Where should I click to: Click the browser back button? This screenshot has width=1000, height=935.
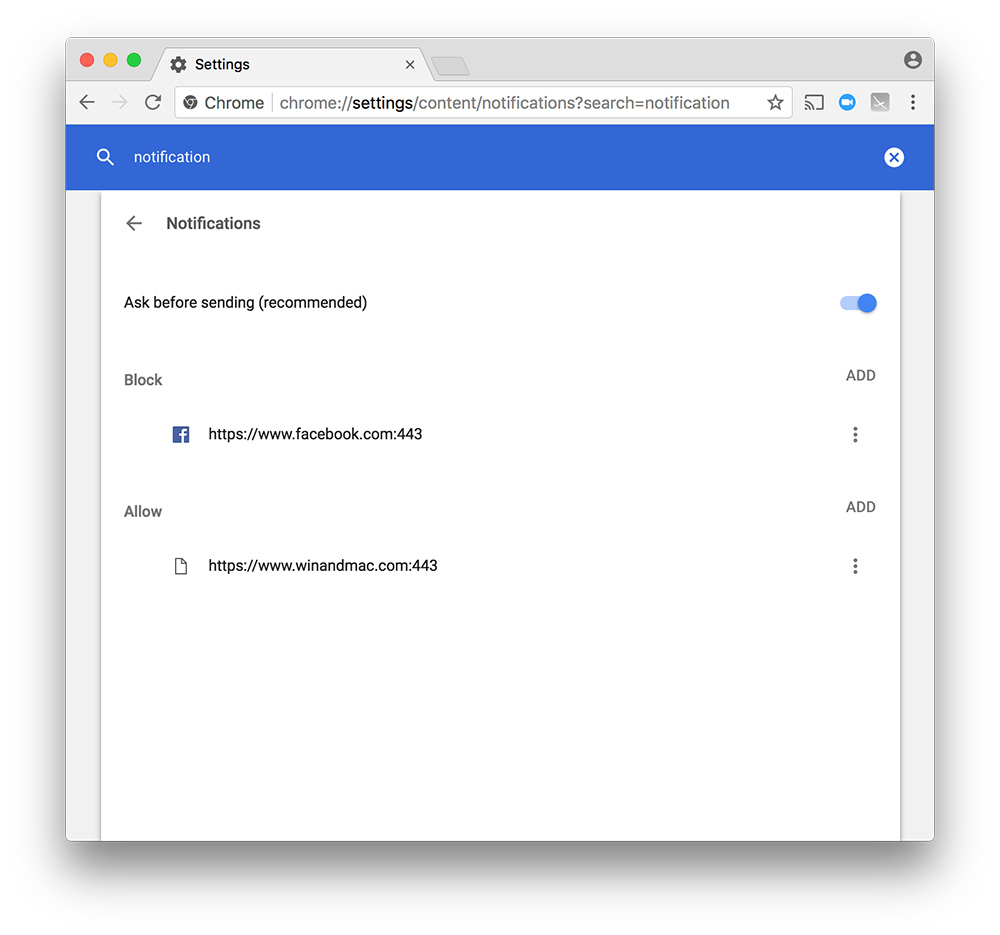tap(87, 102)
